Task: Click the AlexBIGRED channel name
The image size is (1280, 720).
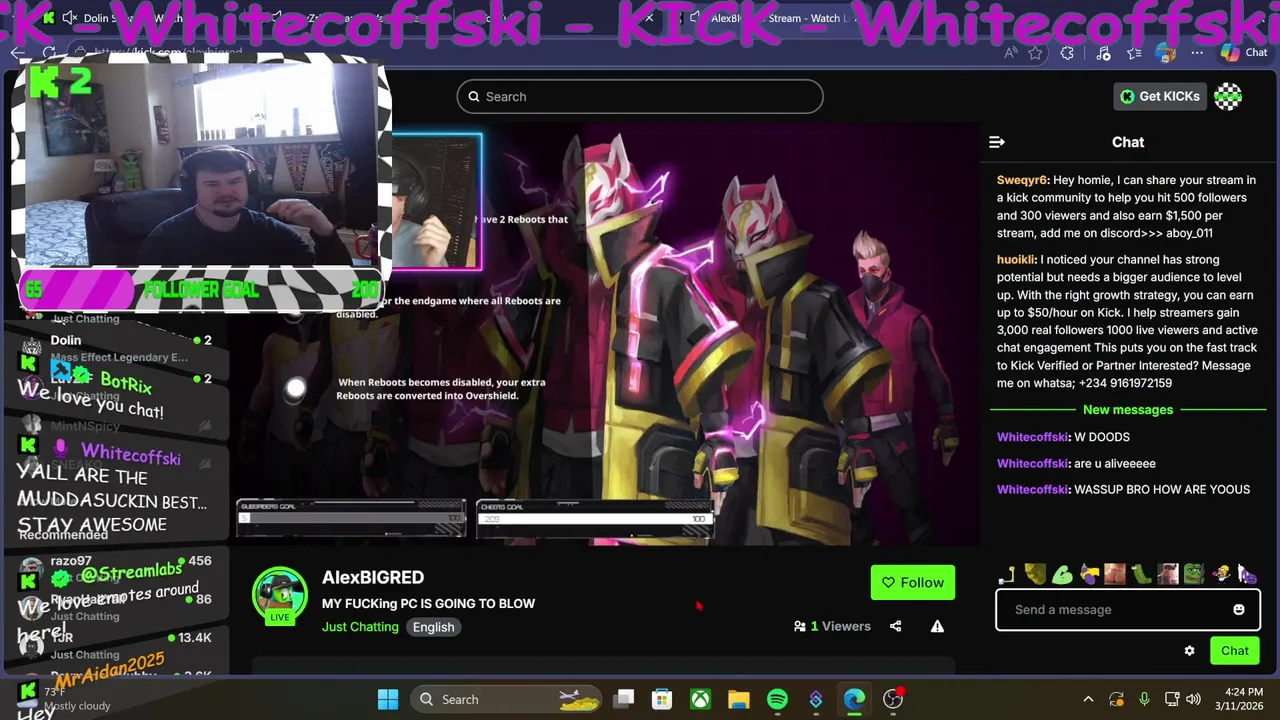Action: pos(373,577)
